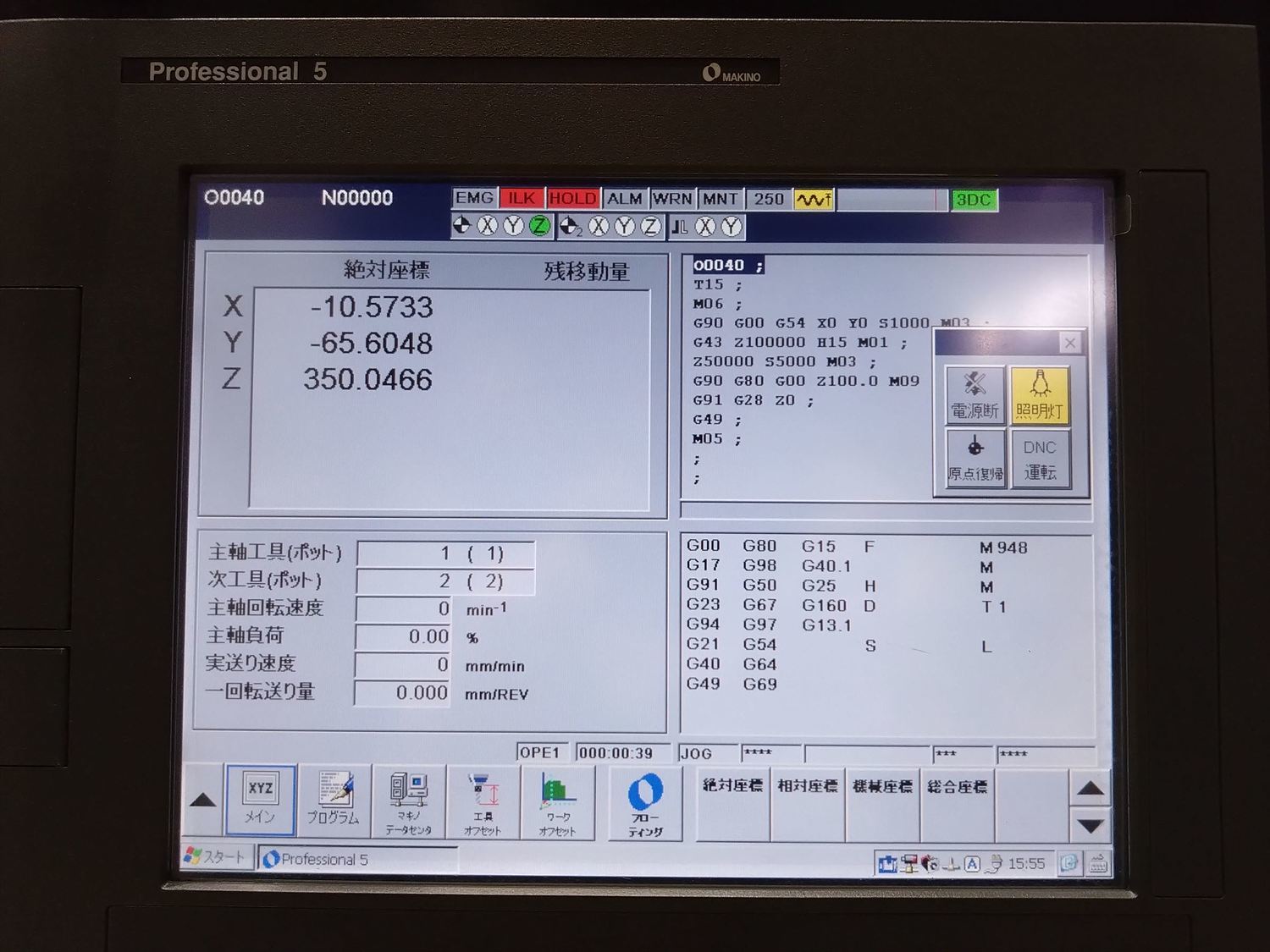Click the T15 program line
The image size is (1270, 952).
click(717, 284)
